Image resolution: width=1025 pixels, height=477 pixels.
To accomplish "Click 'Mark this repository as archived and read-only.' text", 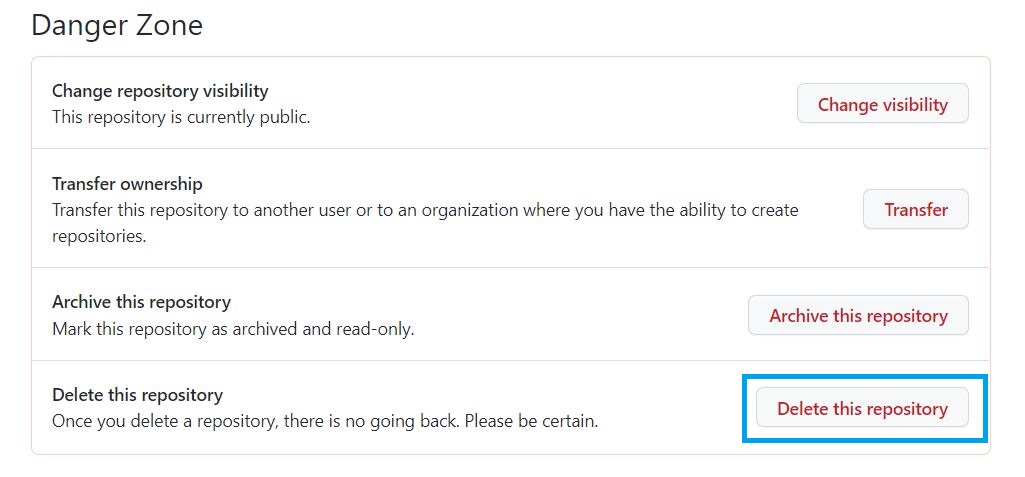I will coord(233,329).
